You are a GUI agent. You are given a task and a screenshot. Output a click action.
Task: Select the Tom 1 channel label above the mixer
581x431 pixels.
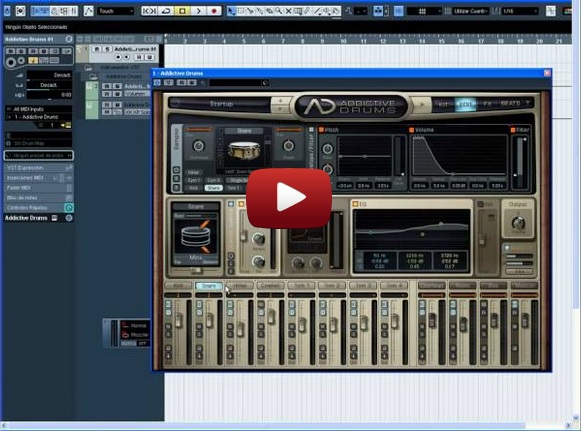point(301,286)
